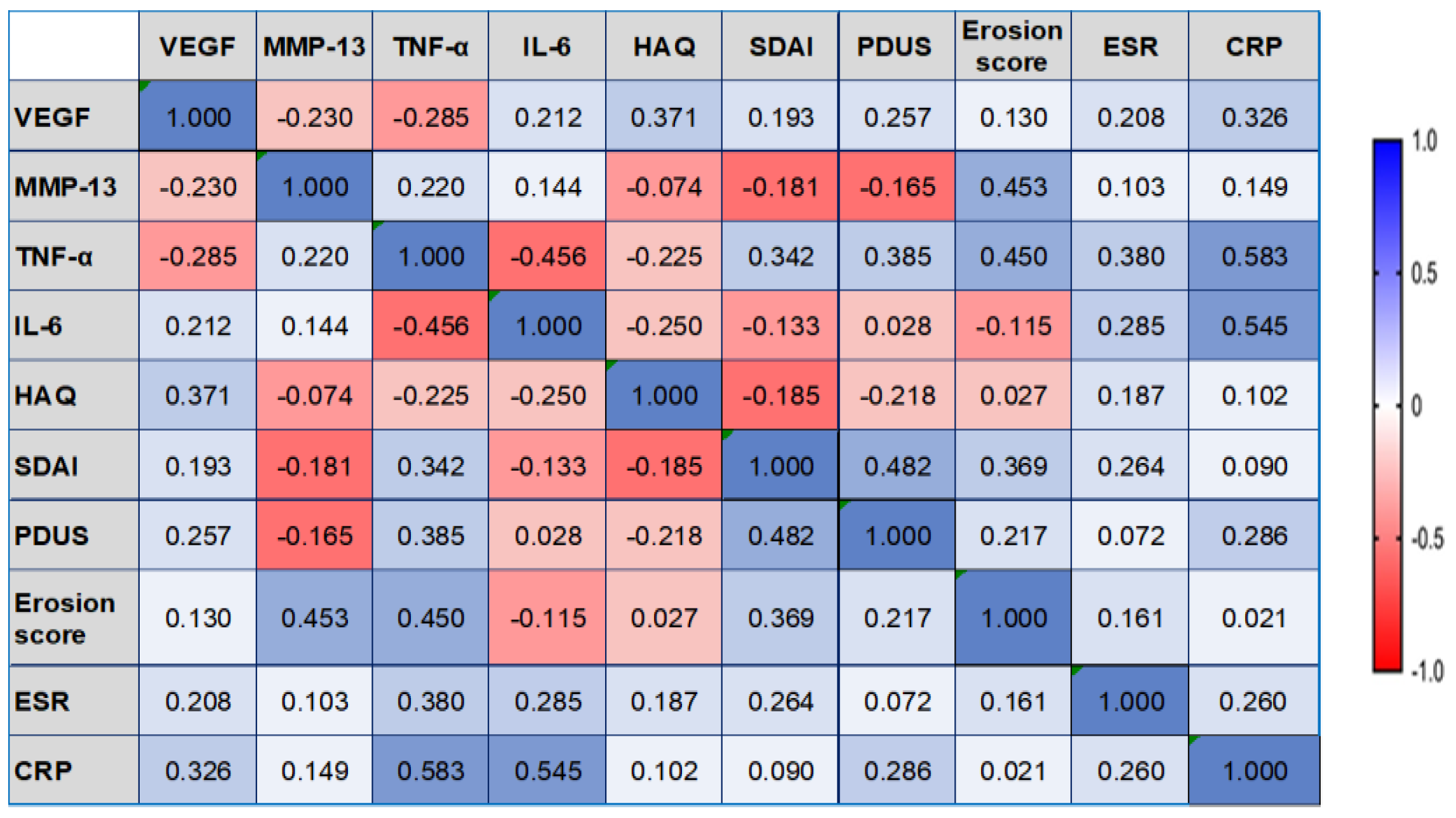Select the -0.456 cell in the IL-6 row
Viewport: 1456px width, 818px height.
(431, 326)
